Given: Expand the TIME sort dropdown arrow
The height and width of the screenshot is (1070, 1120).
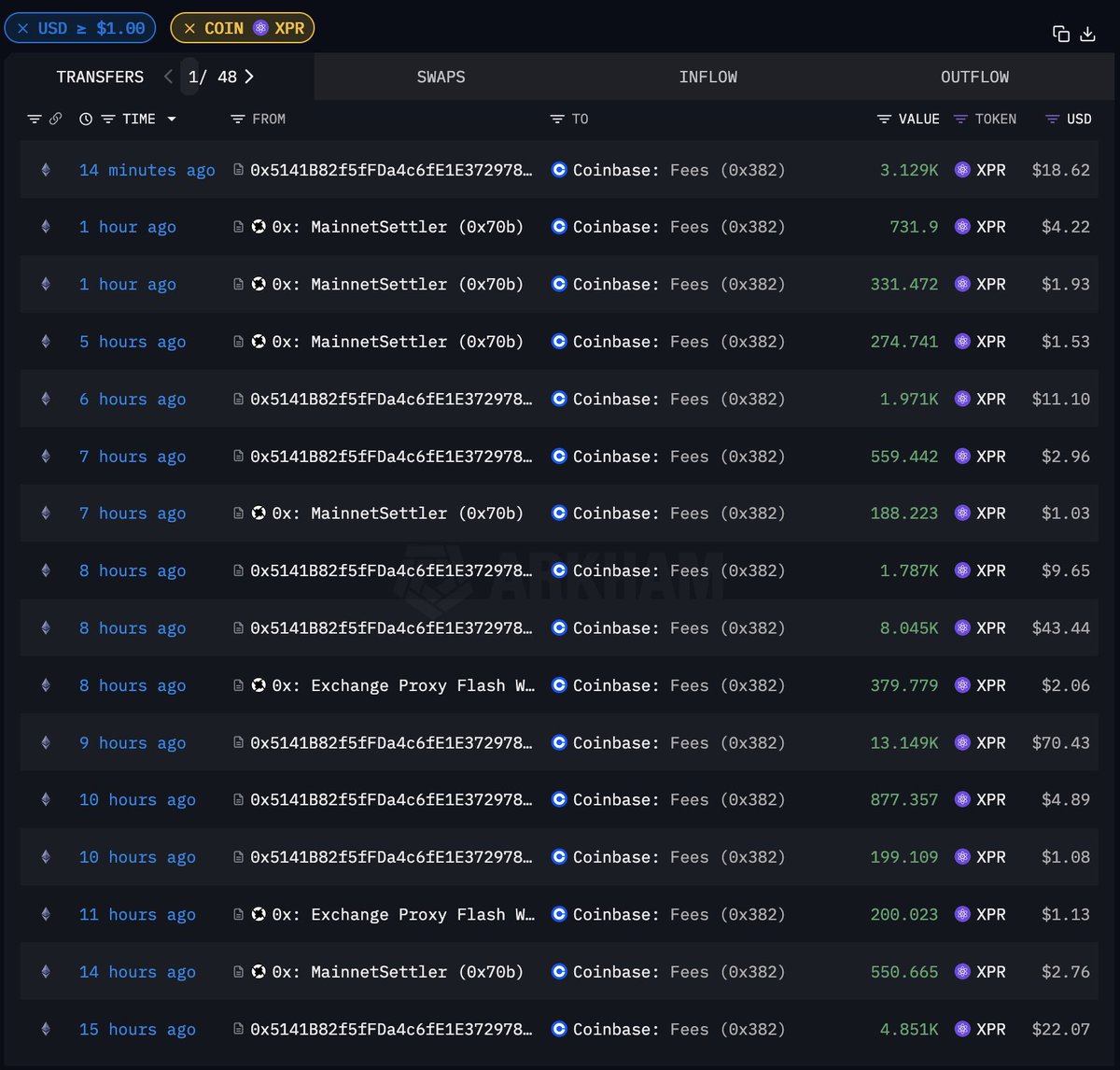Looking at the screenshot, I should [x=172, y=120].
